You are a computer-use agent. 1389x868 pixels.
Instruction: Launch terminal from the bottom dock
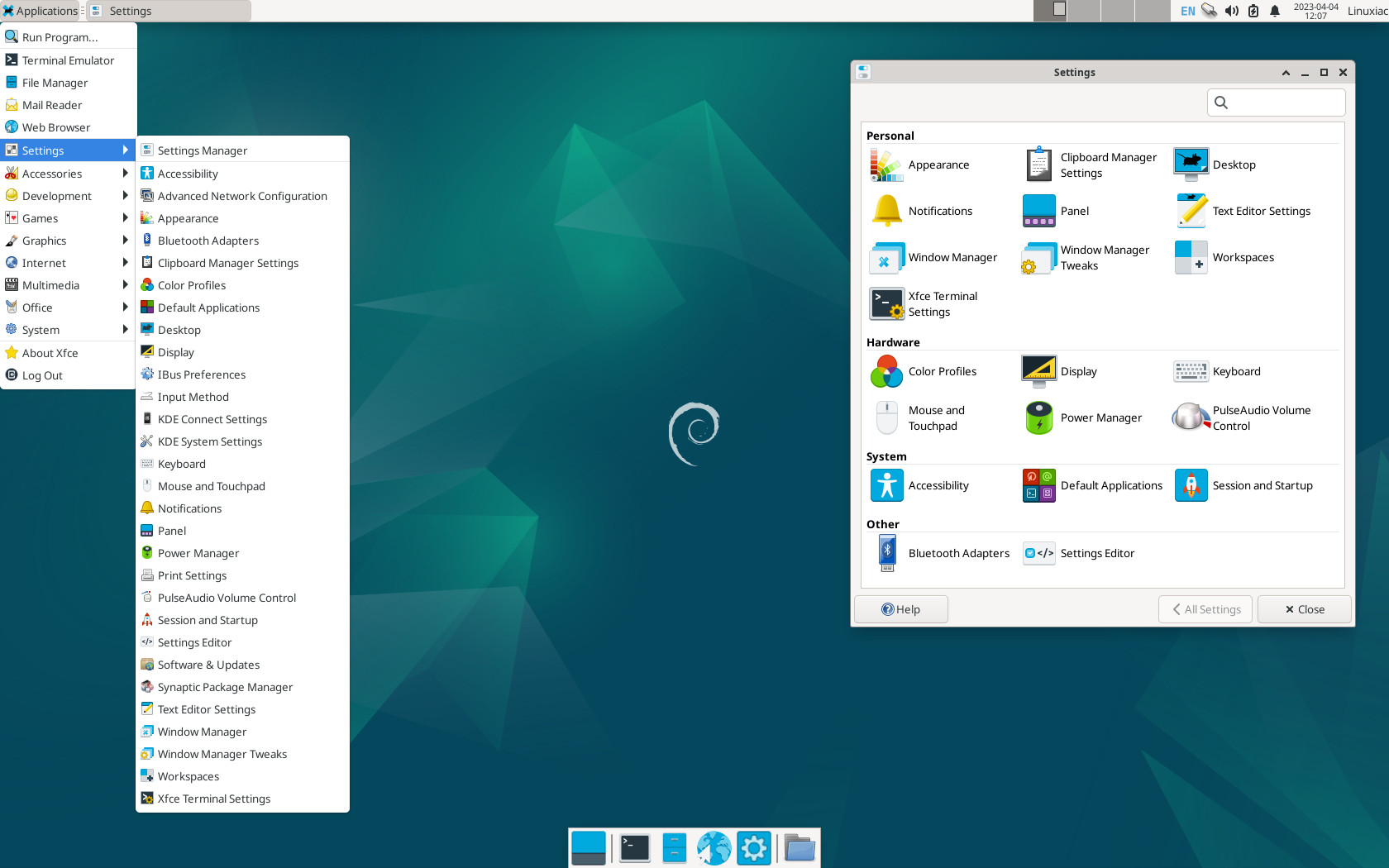(x=635, y=848)
